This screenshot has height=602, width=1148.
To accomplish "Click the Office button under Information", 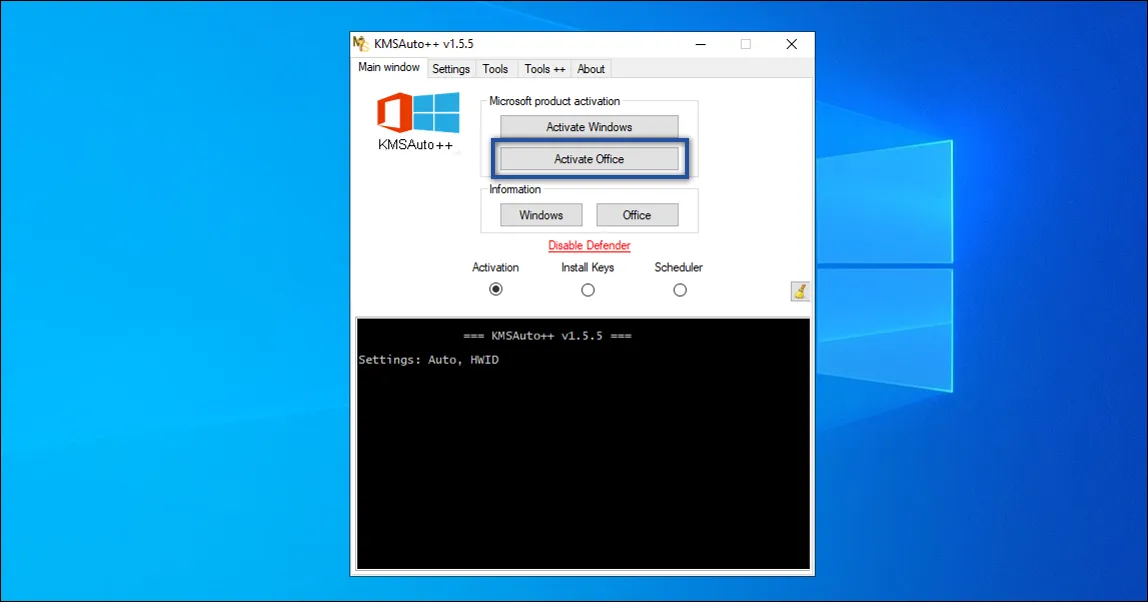I will click(637, 215).
